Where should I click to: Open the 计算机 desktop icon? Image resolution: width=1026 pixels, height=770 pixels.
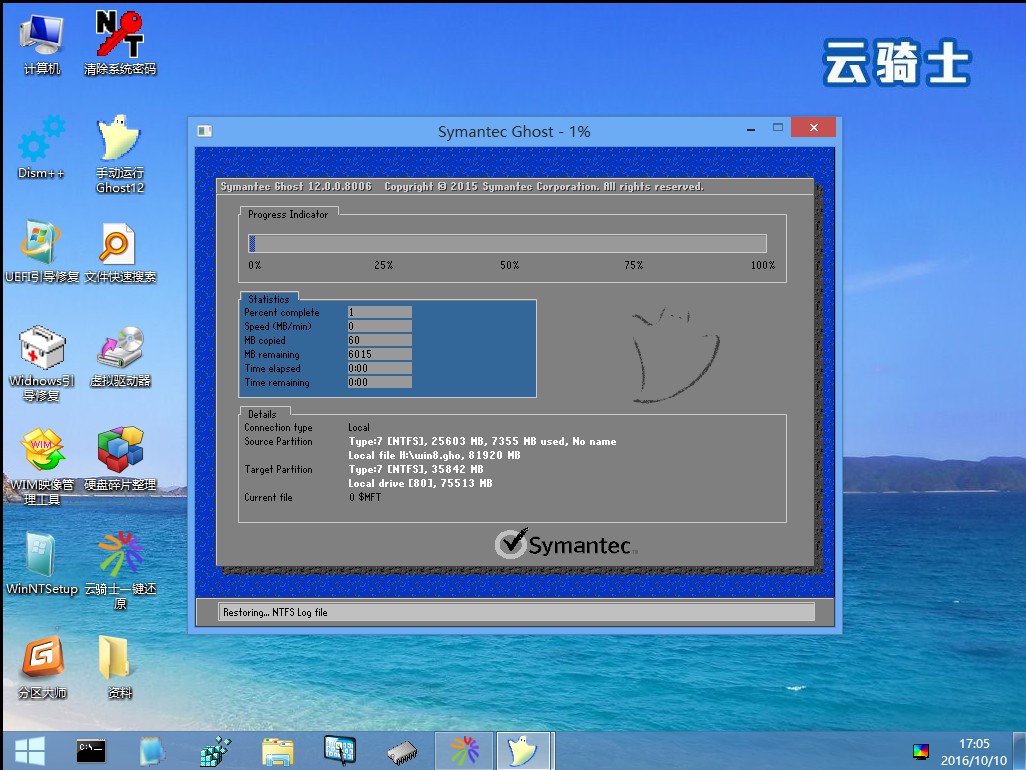42,44
